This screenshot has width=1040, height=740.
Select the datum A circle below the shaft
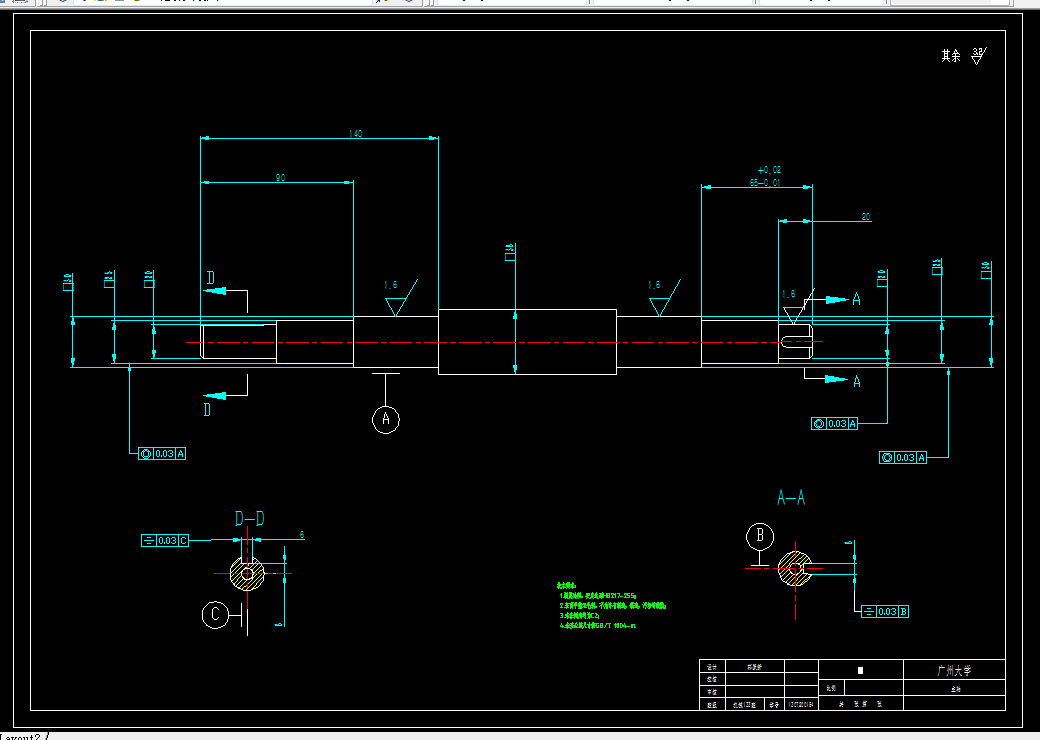[x=386, y=420]
